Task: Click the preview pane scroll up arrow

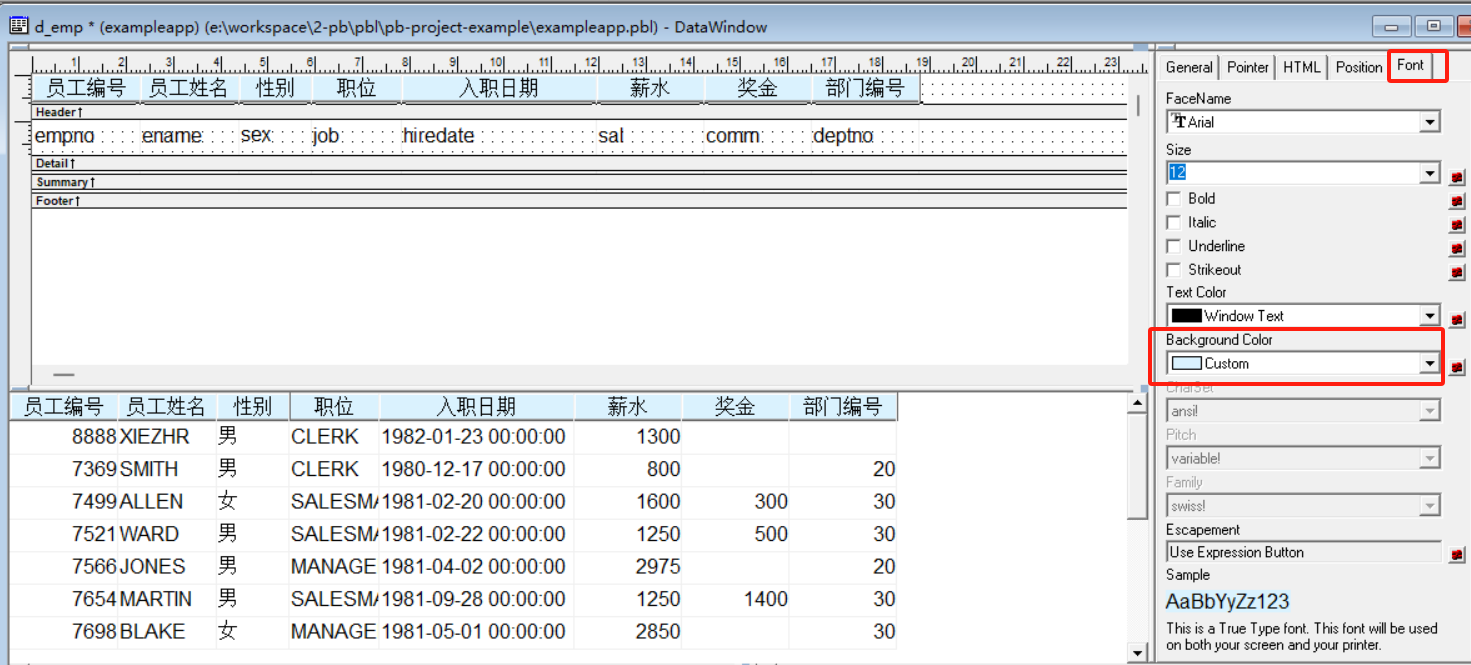Action: 1136,404
